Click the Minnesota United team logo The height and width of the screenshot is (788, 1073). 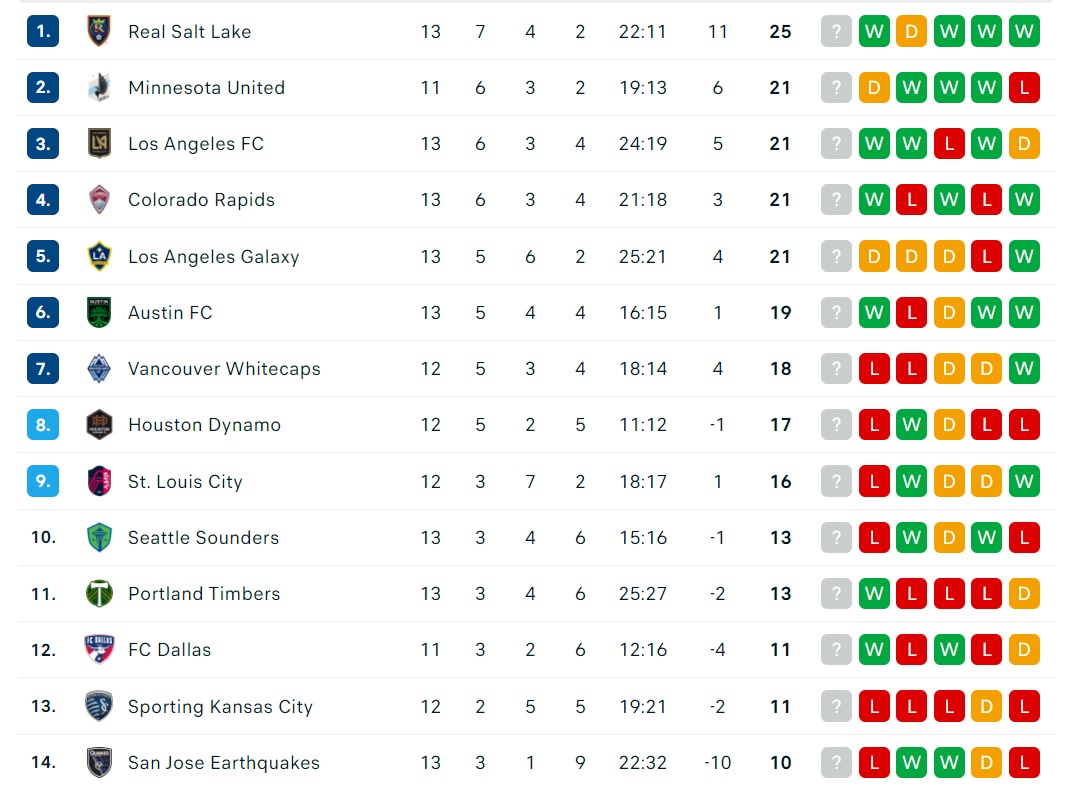pyautogui.click(x=99, y=88)
